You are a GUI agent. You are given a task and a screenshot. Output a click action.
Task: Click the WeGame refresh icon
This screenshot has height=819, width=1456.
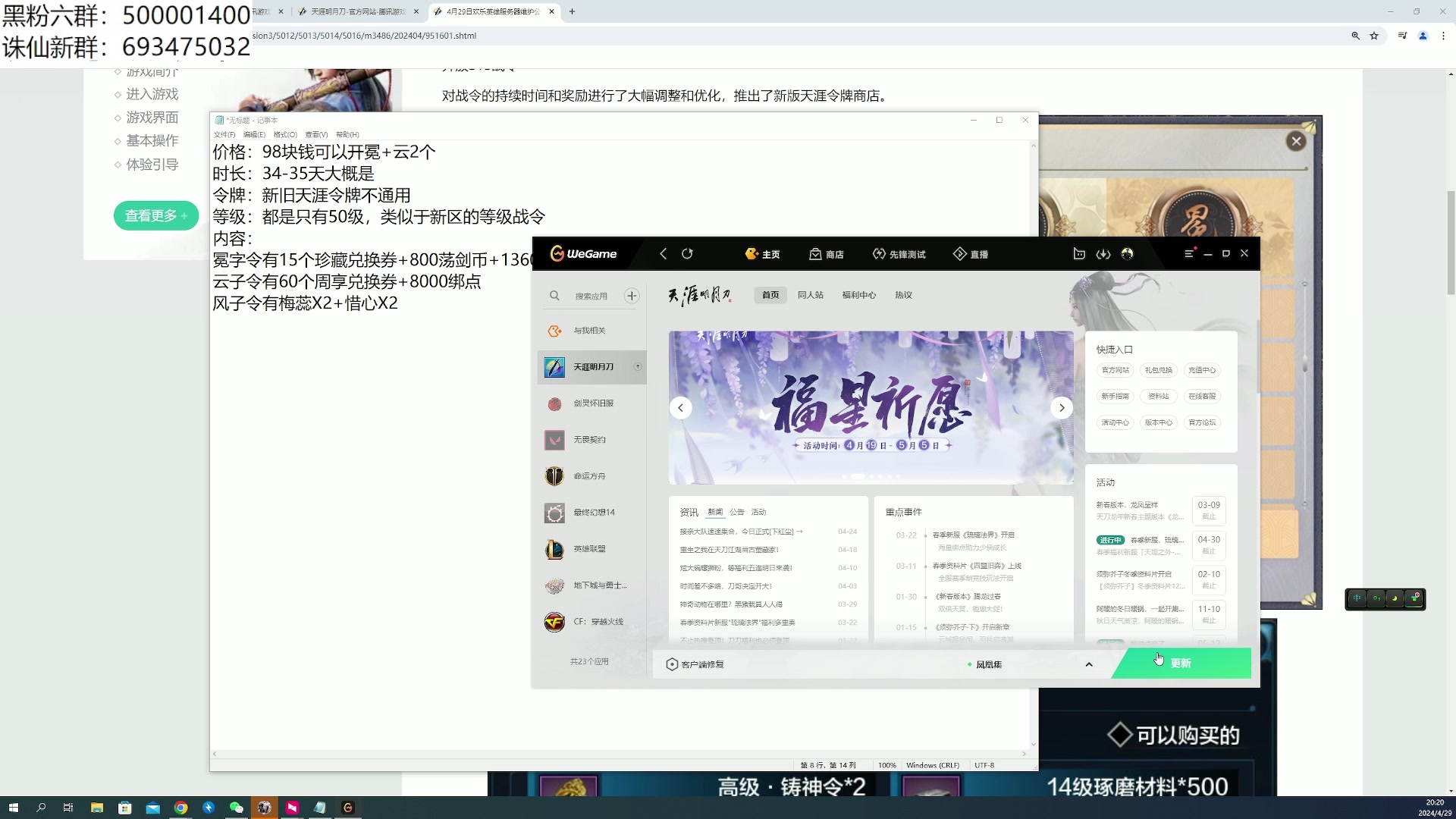tap(687, 254)
